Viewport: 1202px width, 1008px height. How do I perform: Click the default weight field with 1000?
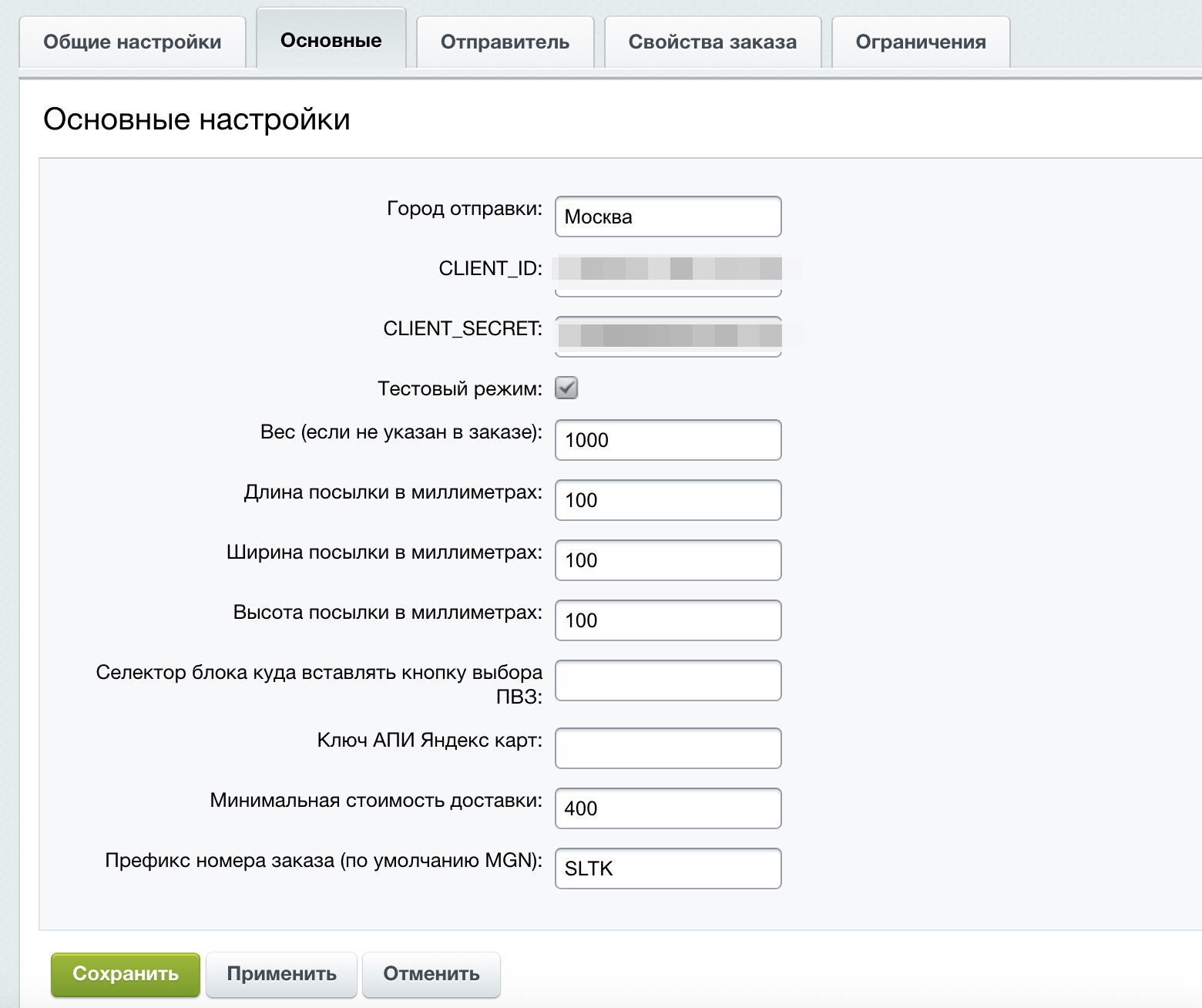667,440
